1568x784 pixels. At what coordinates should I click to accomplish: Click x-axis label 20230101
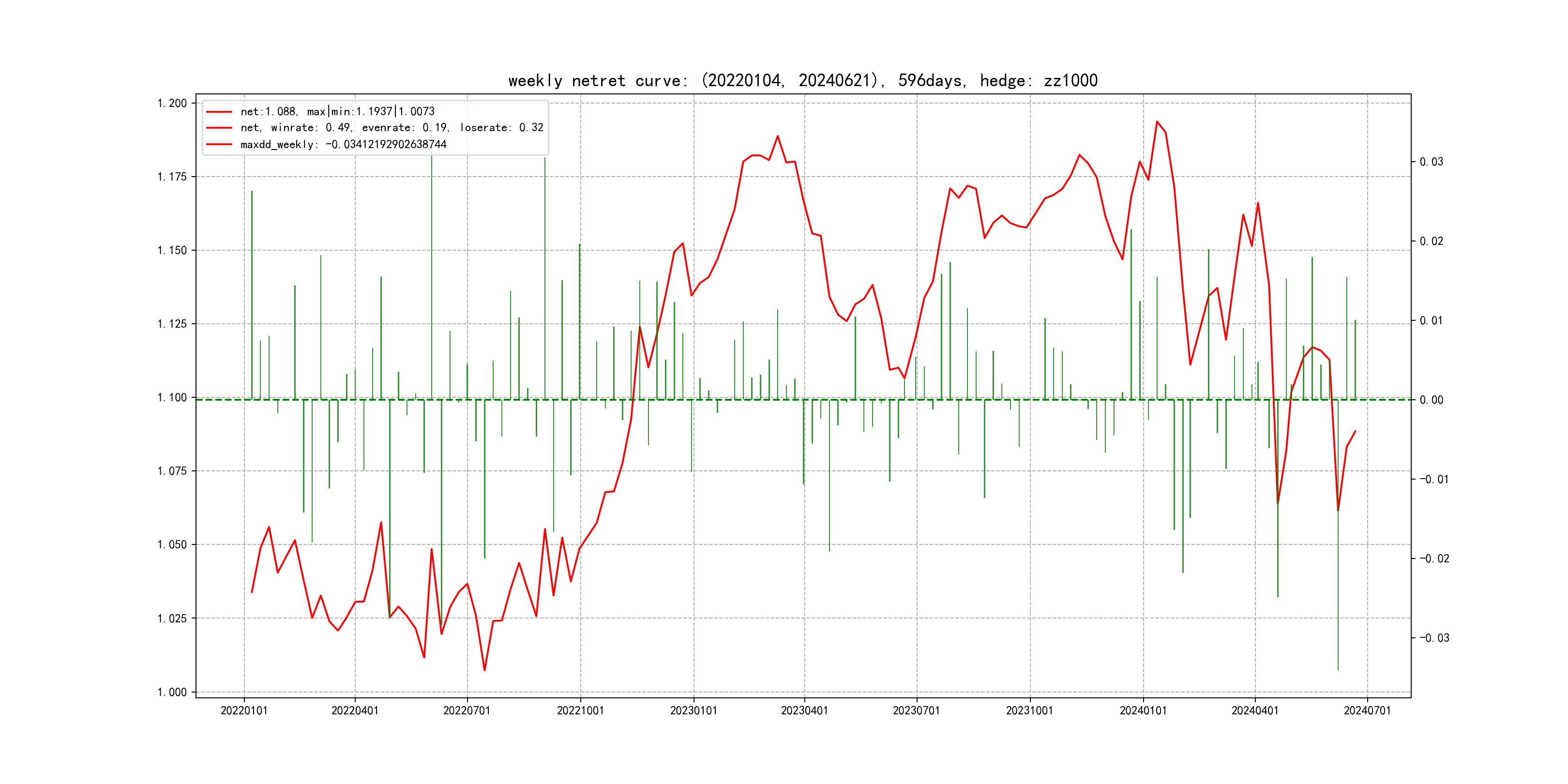[694, 711]
